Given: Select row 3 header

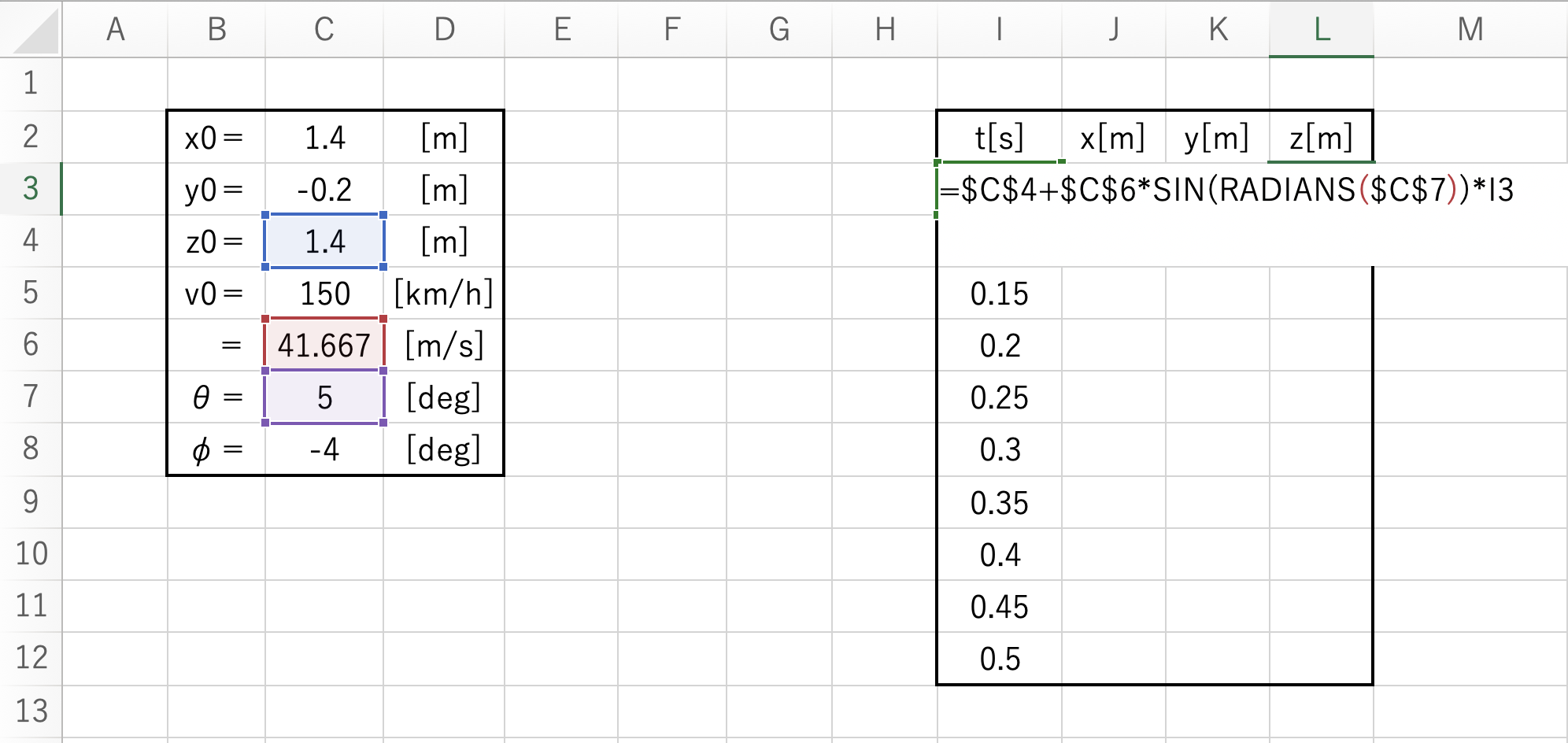Looking at the screenshot, I should pyautogui.click(x=31, y=189).
